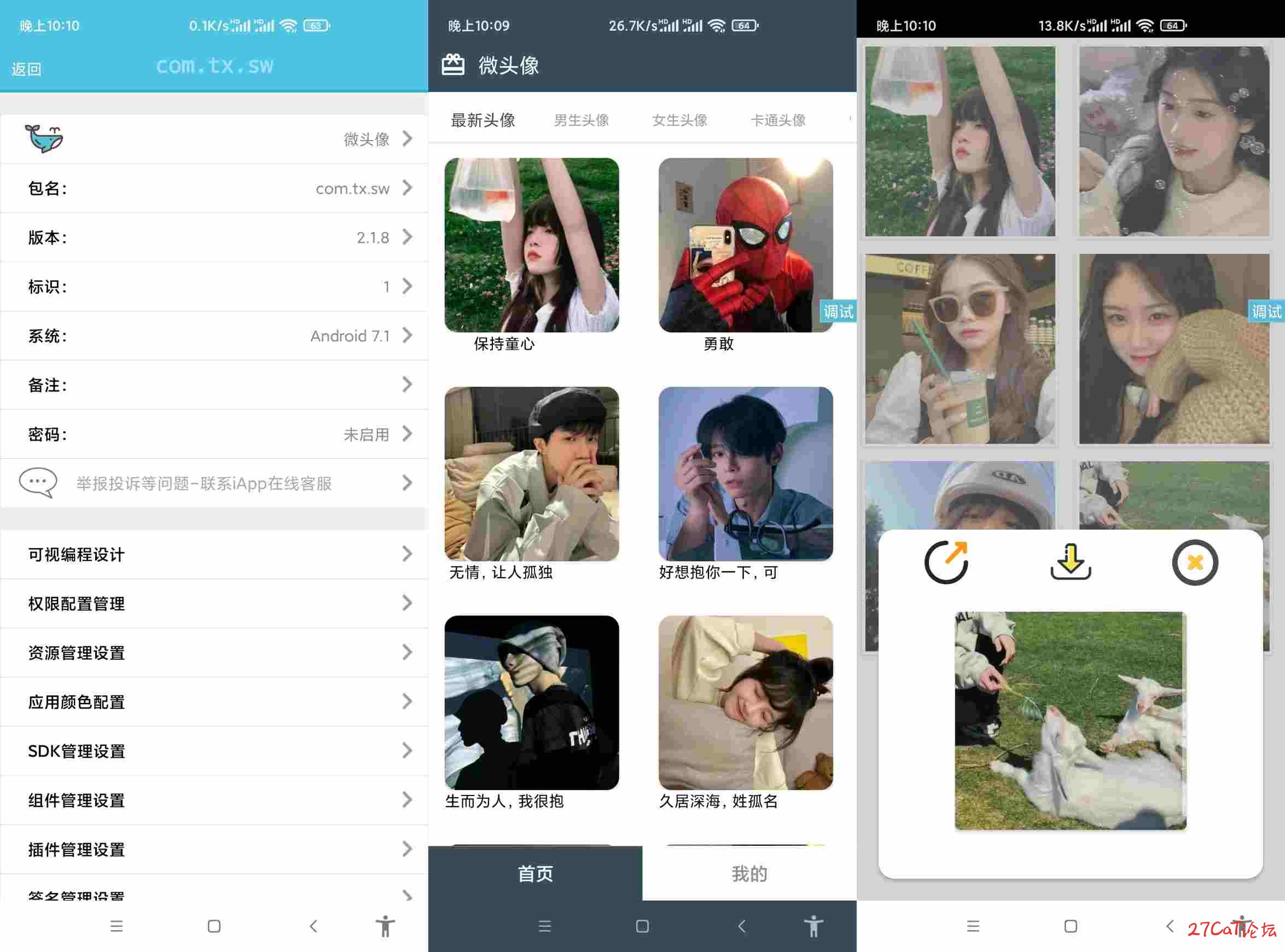
Task: Open 组件管理设置 entry
Action: click(214, 800)
